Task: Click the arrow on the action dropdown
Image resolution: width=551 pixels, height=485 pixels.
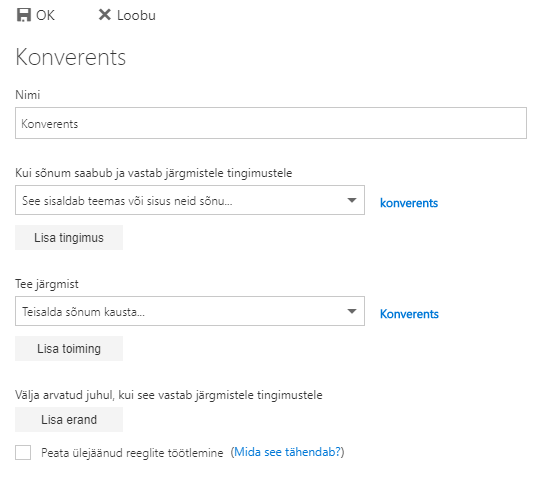Action: click(x=352, y=311)
